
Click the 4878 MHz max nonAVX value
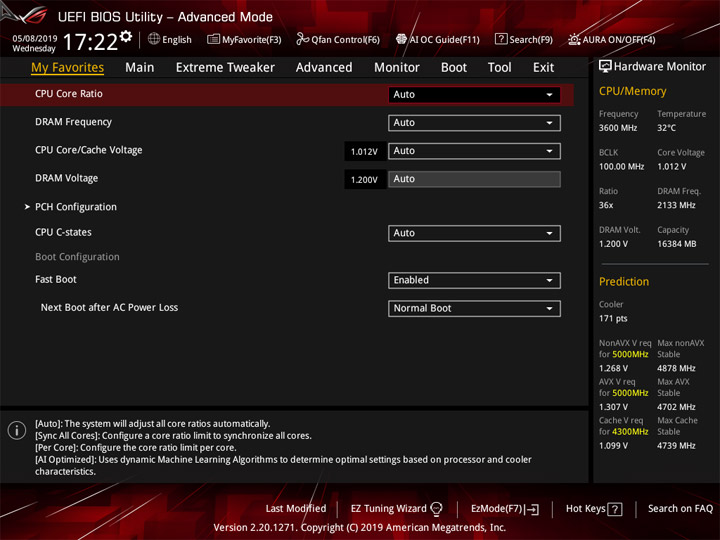point(676,368)
